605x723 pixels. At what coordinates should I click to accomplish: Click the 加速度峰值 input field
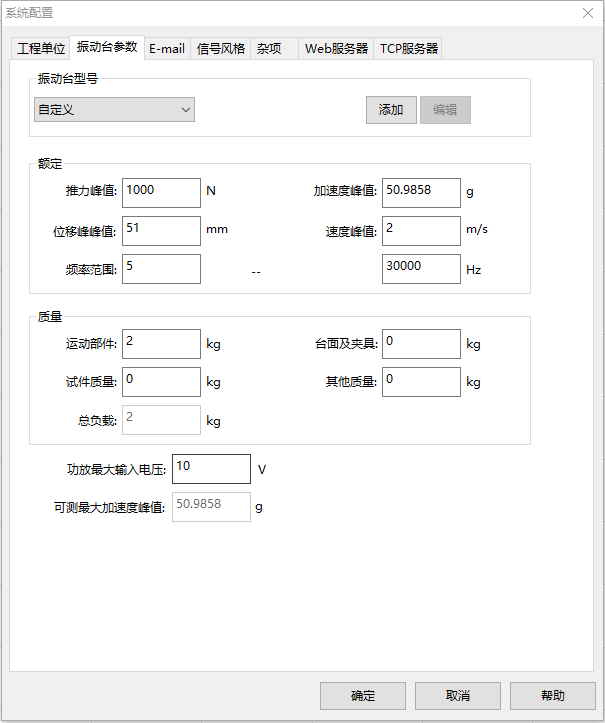click(x=421, y=193)
